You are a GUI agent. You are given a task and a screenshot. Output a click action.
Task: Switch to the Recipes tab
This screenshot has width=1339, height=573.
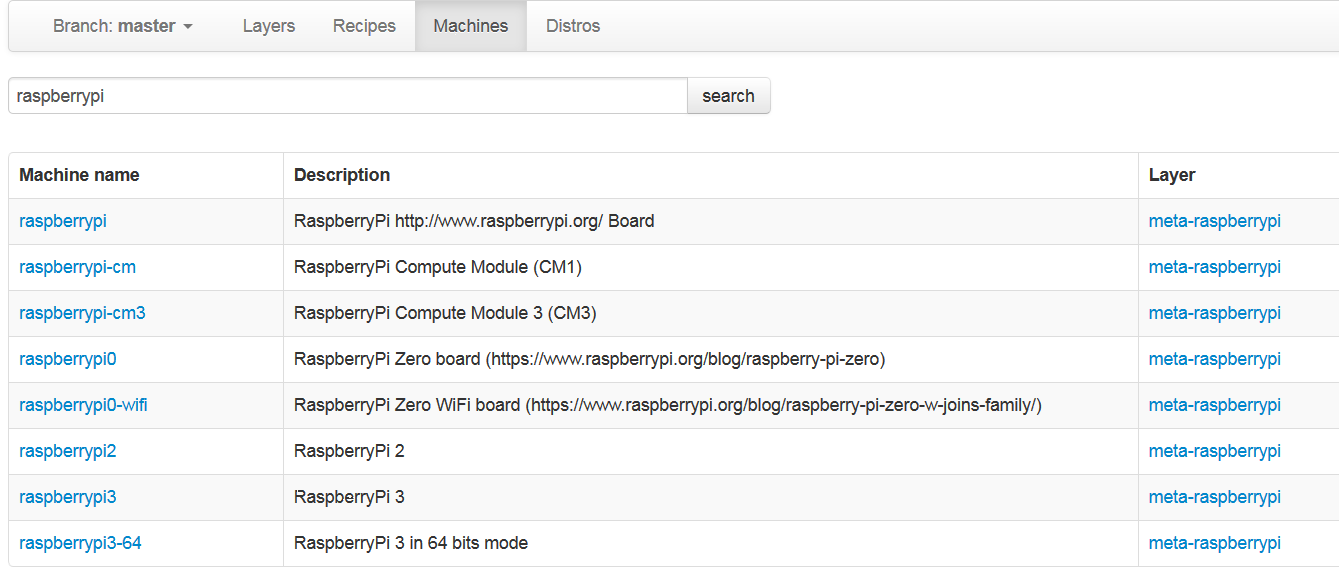364,26
